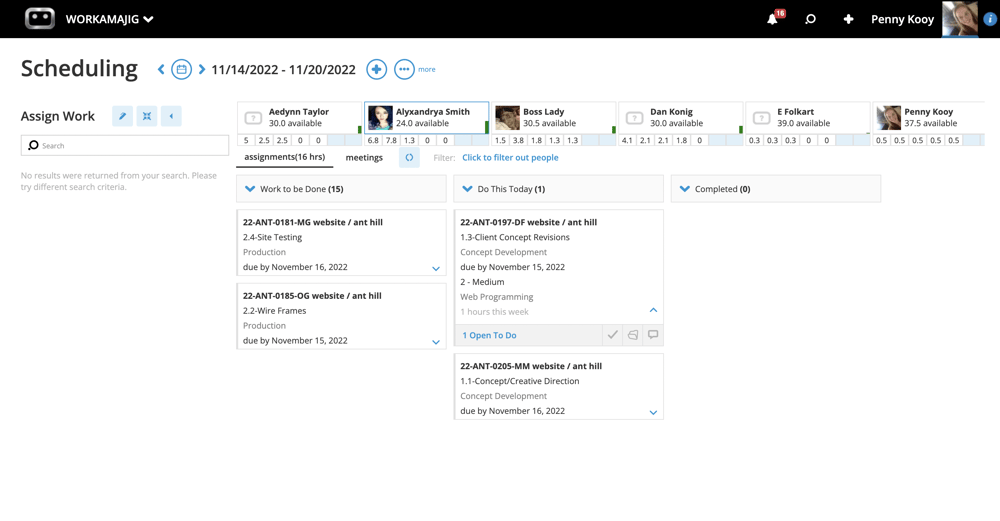Click Aedynn Taylor's placeholder avatar icon
This screenshot has height=521, width=1000.
coord(253,118)
